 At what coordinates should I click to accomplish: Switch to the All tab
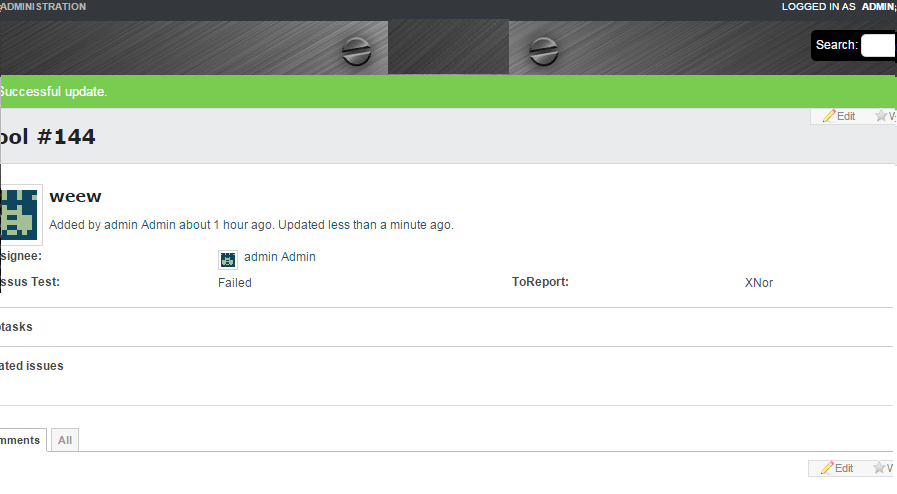click(65, 440)
